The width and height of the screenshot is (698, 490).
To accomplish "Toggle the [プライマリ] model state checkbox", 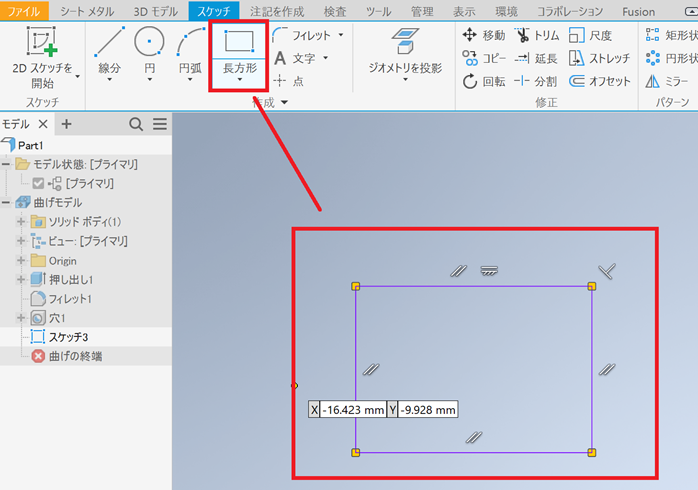I will point(39,183).
